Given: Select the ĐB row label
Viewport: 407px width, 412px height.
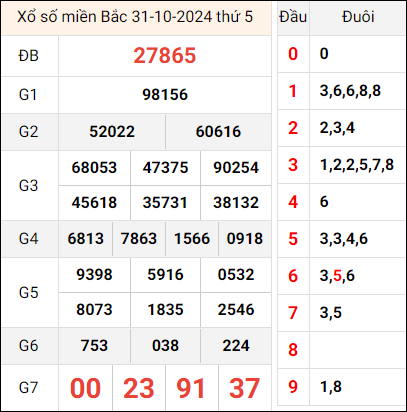Looking at the screenshot, I should (29, 56).
